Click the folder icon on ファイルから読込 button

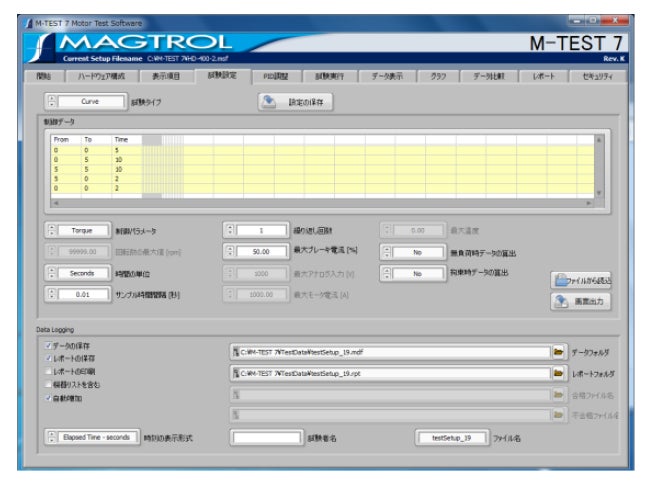(x=561, y=280)
